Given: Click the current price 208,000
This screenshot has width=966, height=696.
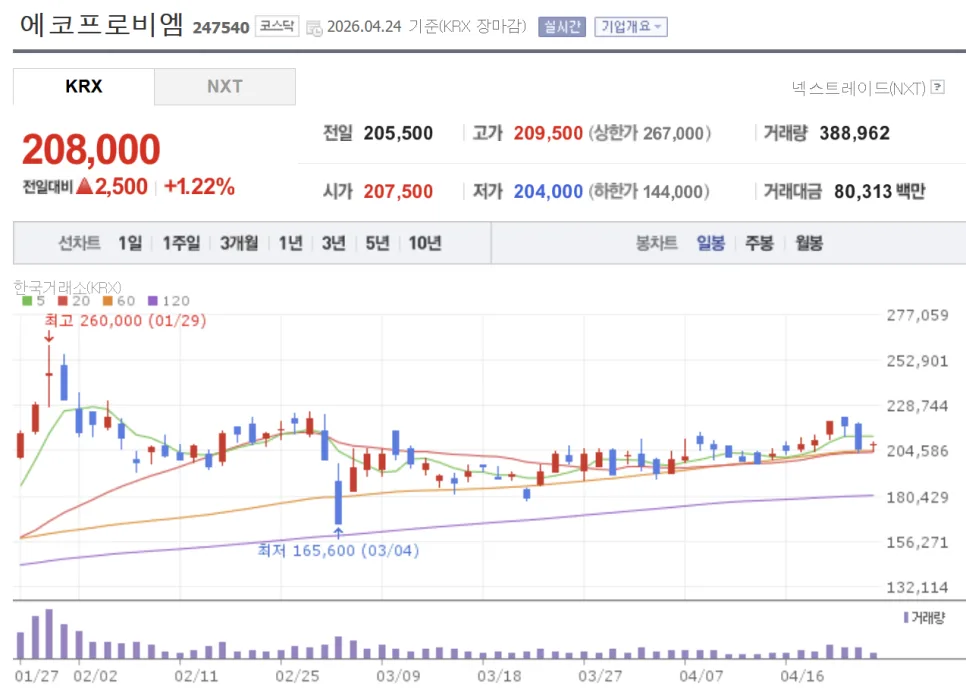Looking at the screenshot, I should pos(91,150).
